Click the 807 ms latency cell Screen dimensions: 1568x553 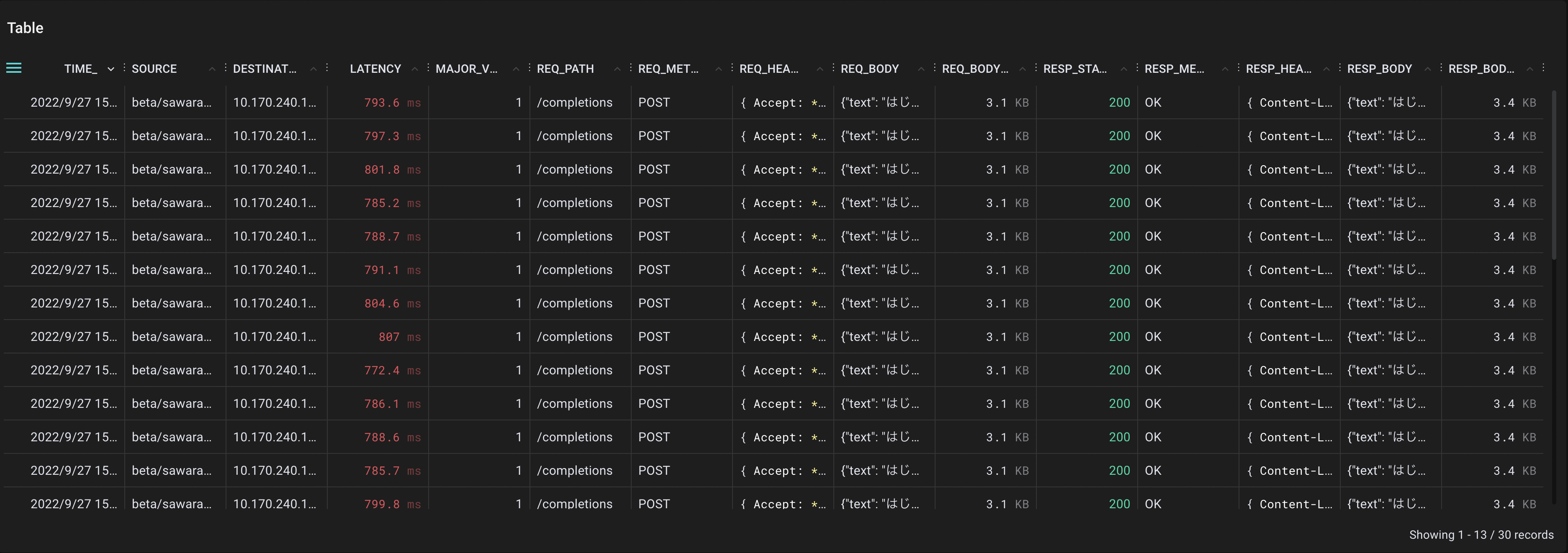click(x=399, y=337)
